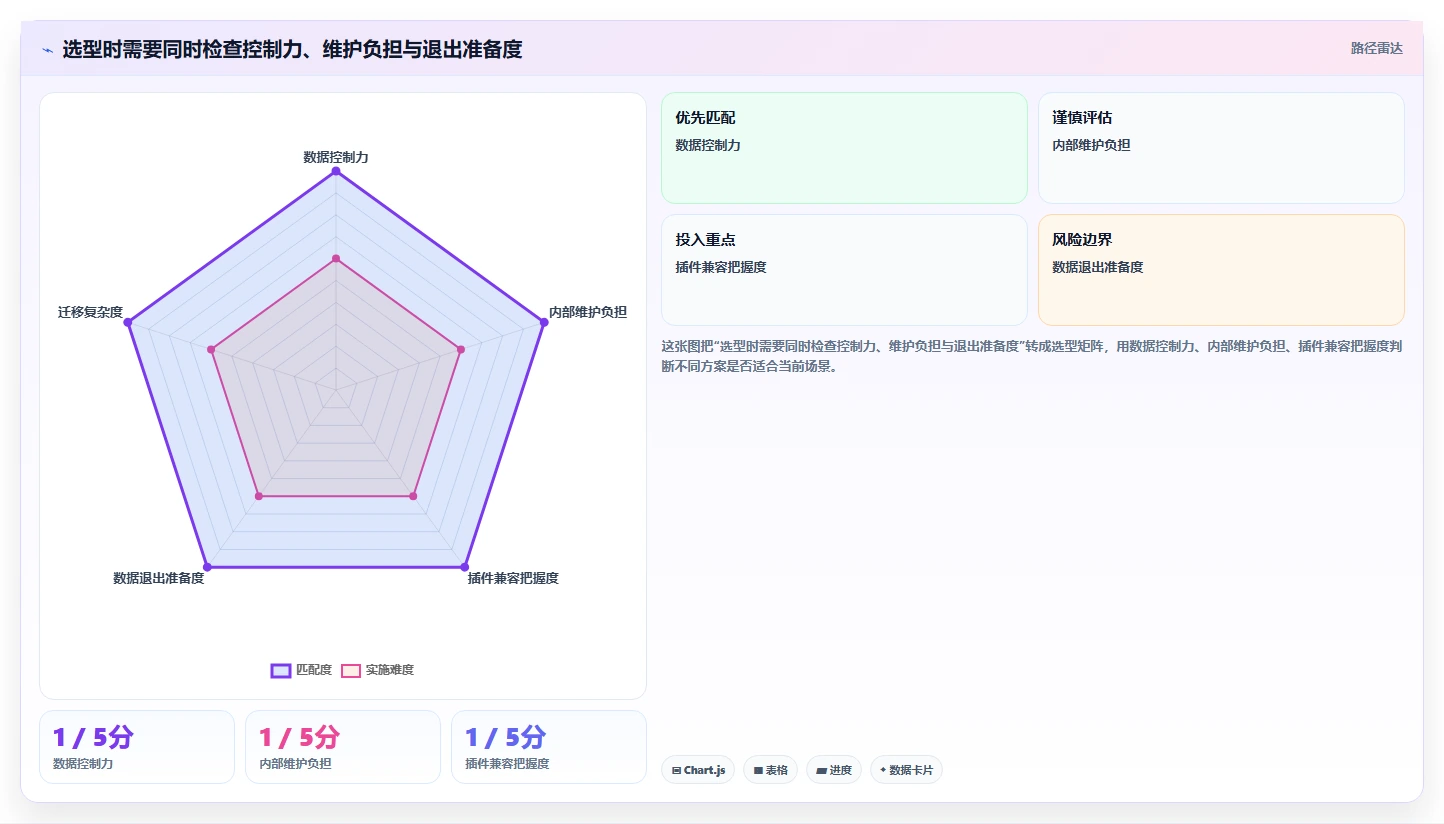Click the outer purple point at 内部维护负担
The width and height of the screenshot is (1444, 824).
pos(544,322)
